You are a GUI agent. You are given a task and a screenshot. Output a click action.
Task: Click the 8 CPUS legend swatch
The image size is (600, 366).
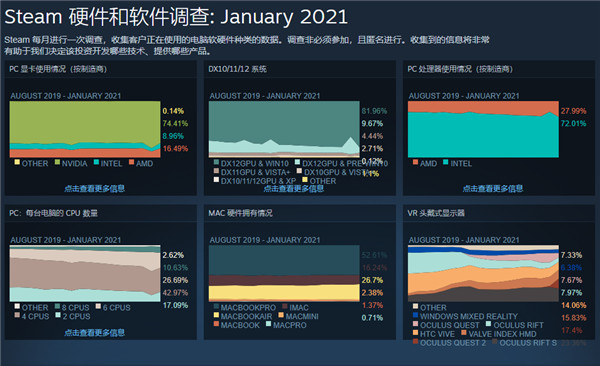click(x=57, y=306)
